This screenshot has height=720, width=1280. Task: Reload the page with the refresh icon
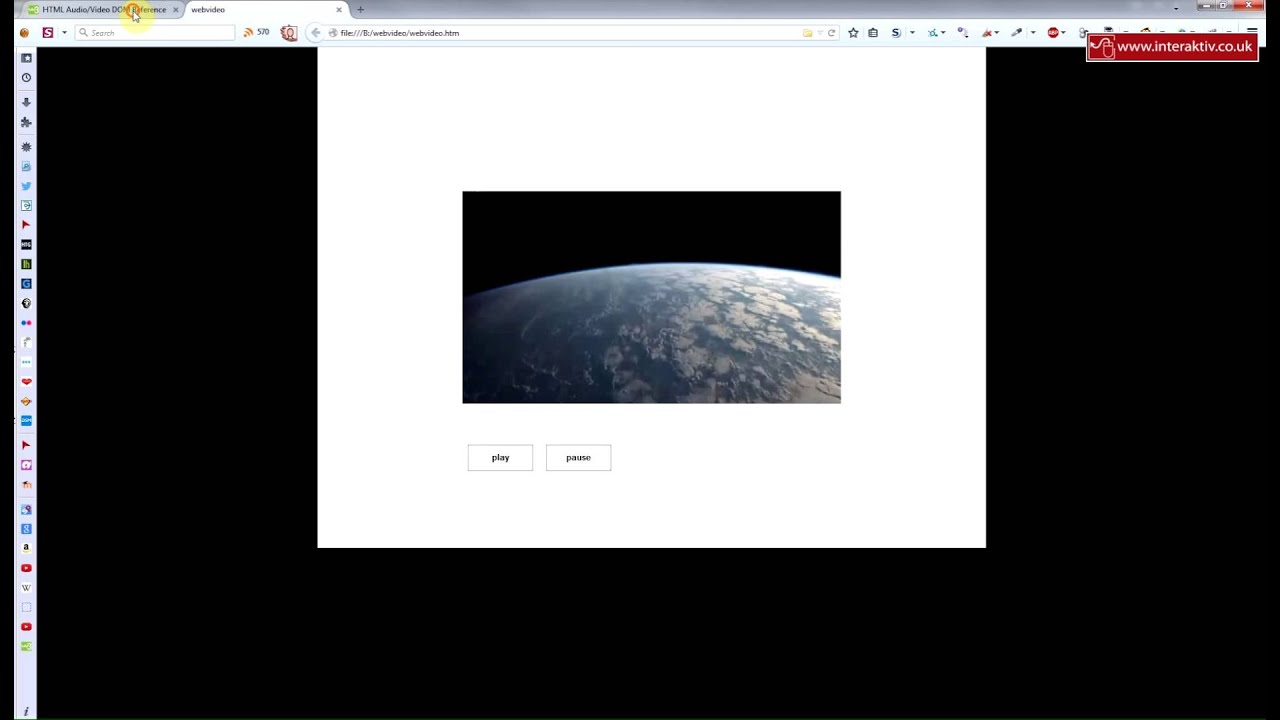pos(831,33)
